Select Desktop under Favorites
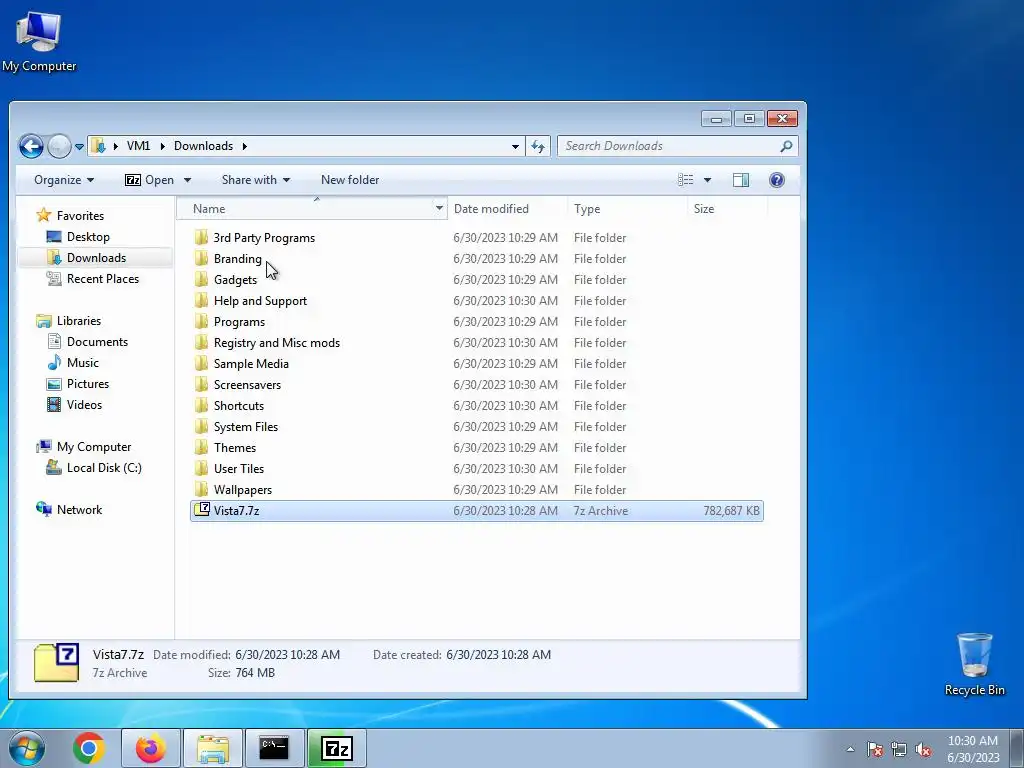 (x=78, y=237)
